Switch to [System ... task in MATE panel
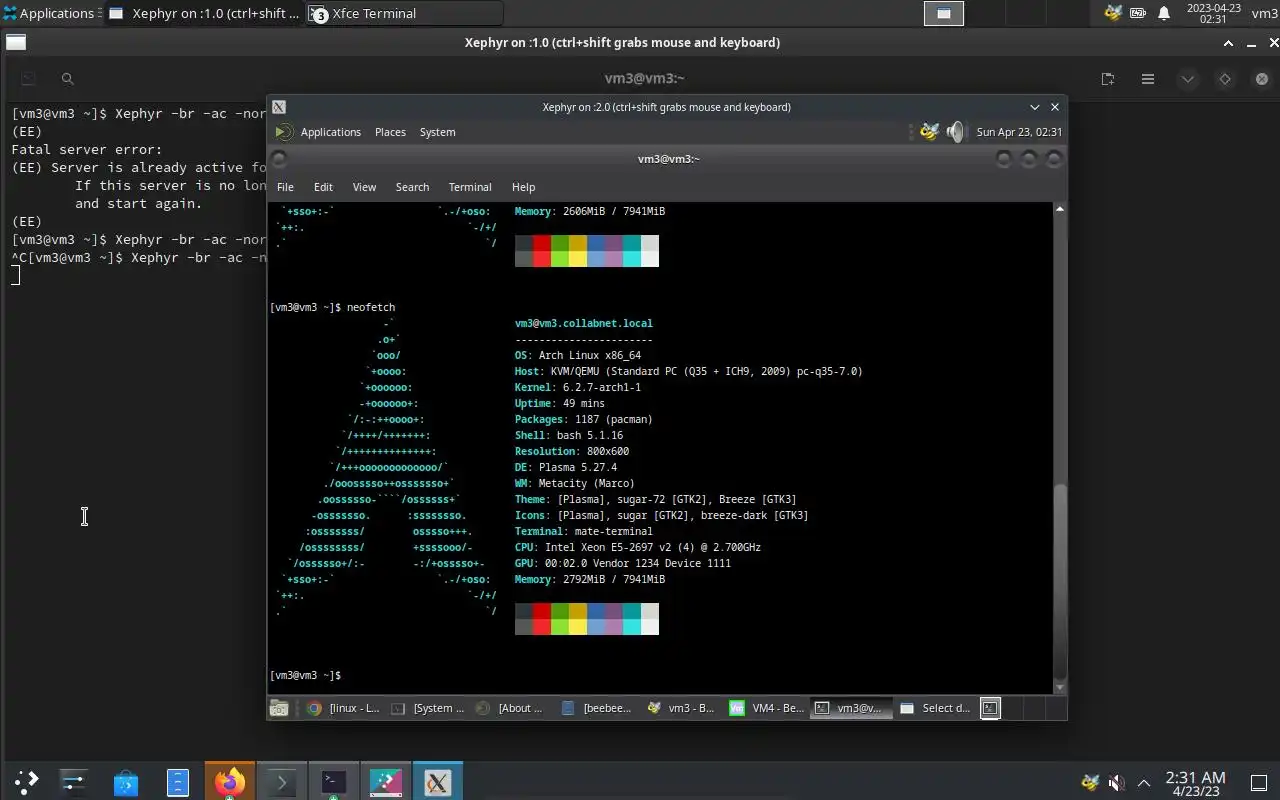 [x=427, y=708]
